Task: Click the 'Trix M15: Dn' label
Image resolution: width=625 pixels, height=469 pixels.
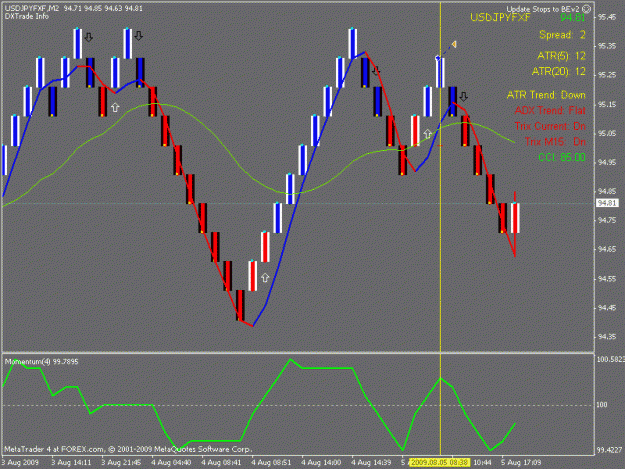Action: pyautogui.click(x=555, y=142)
